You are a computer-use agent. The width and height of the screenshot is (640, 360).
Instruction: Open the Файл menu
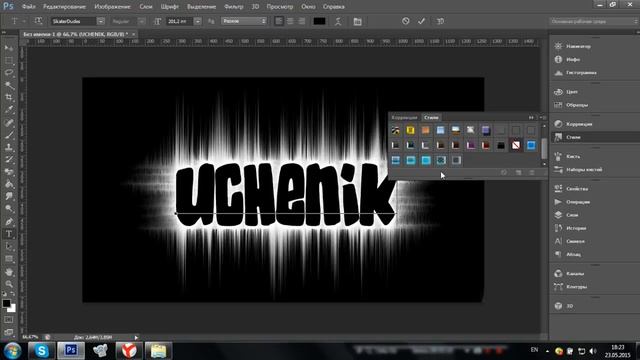pos(28,7)
